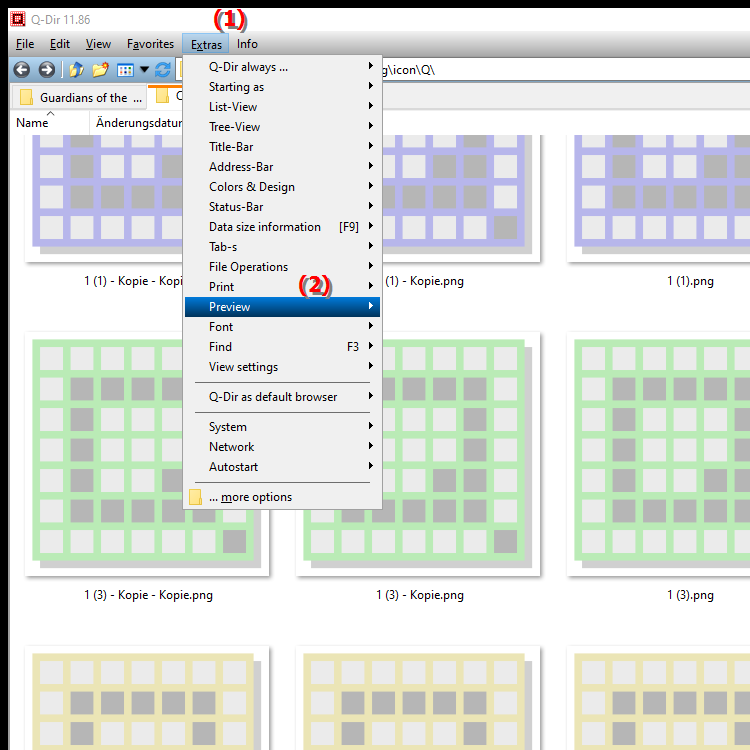Click the folder up one level icon
The height and width of the screenshot is (750, 750).
[76, 70]
